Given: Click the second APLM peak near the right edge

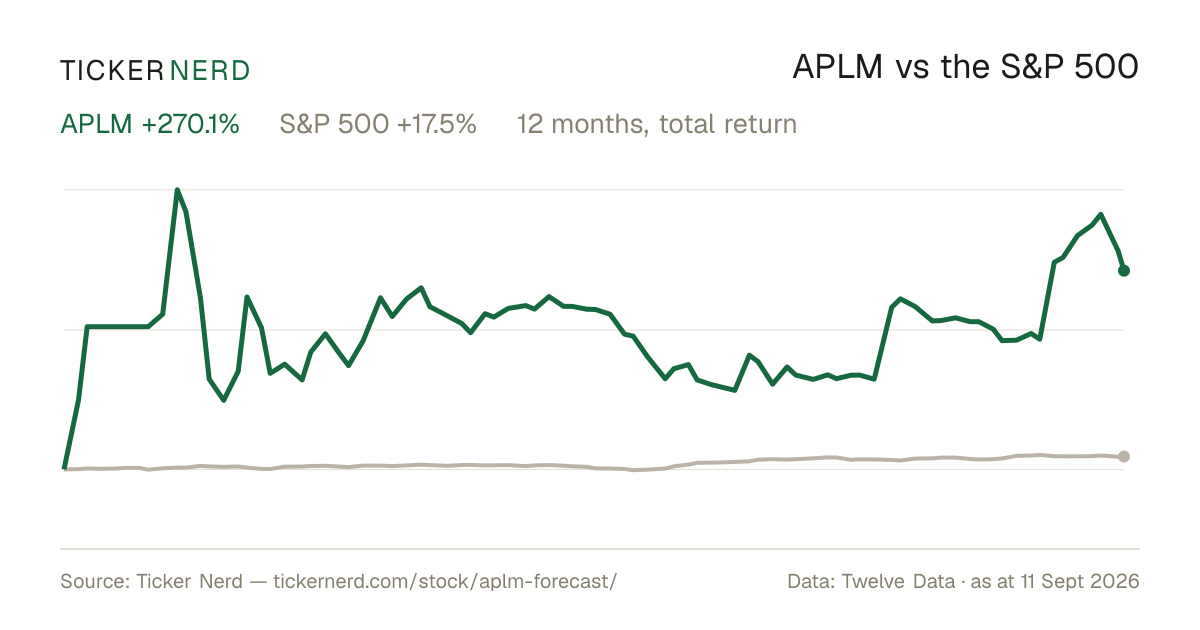Looking at the screenshot, I should coord(1101,215).
